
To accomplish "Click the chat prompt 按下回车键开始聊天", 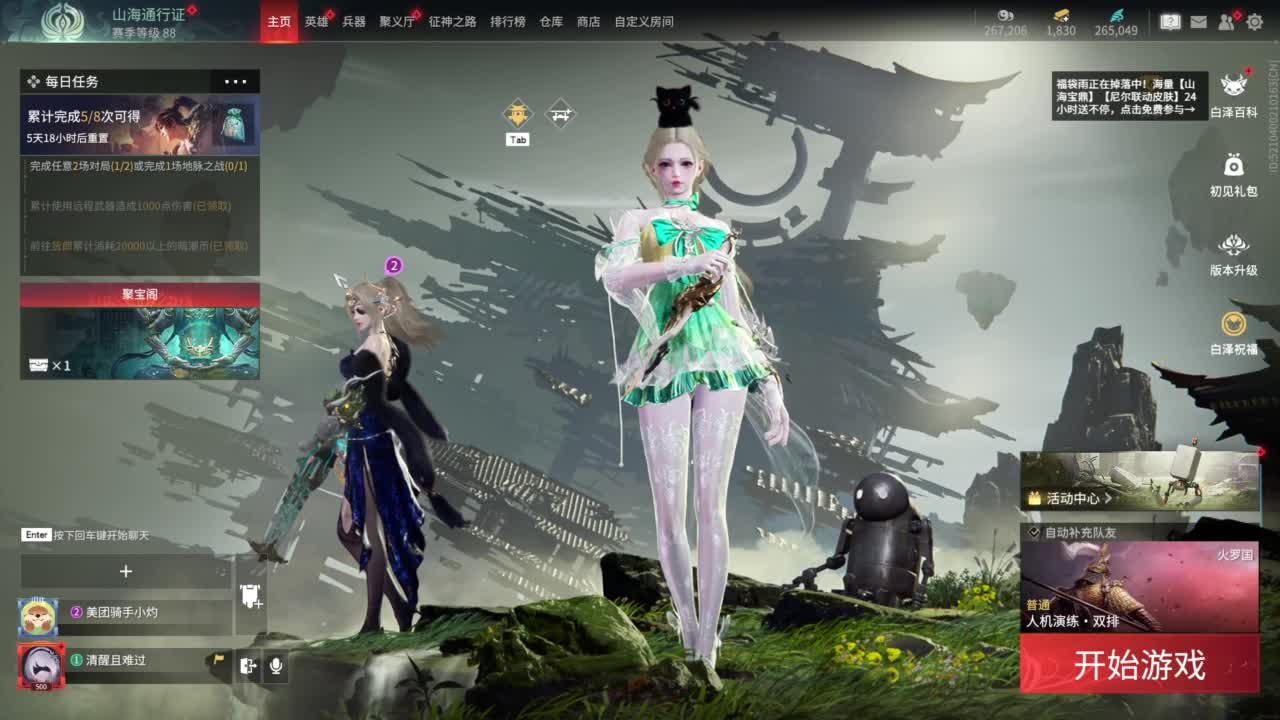I will (x=101, y=535).
